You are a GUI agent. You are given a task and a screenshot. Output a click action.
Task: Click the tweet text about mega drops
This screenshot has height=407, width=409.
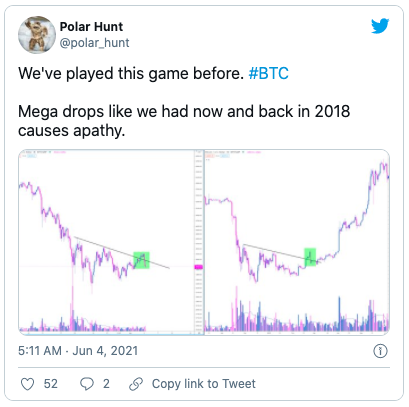coord(184,121)
